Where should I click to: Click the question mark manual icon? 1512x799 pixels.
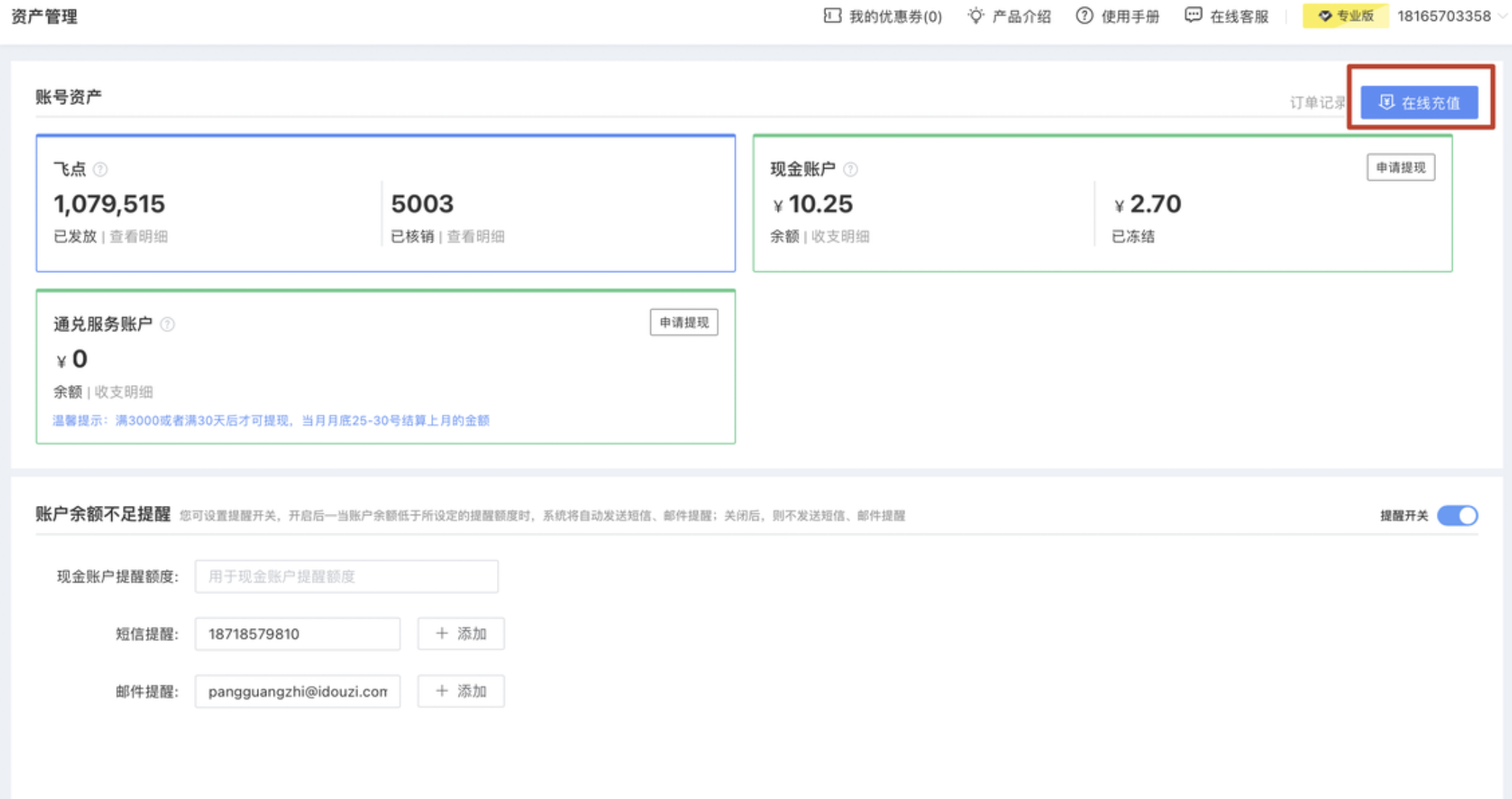click(1084, 16)
